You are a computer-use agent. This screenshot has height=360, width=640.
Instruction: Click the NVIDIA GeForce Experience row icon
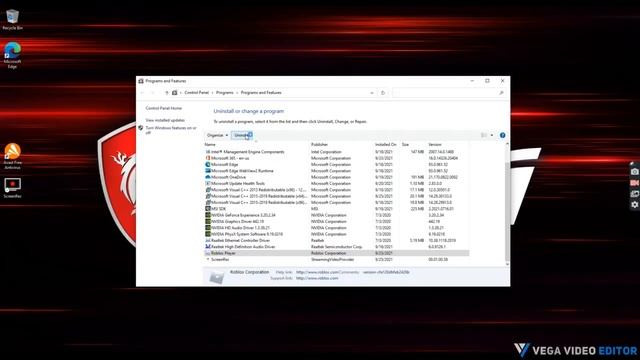click(x=208, y=215)
